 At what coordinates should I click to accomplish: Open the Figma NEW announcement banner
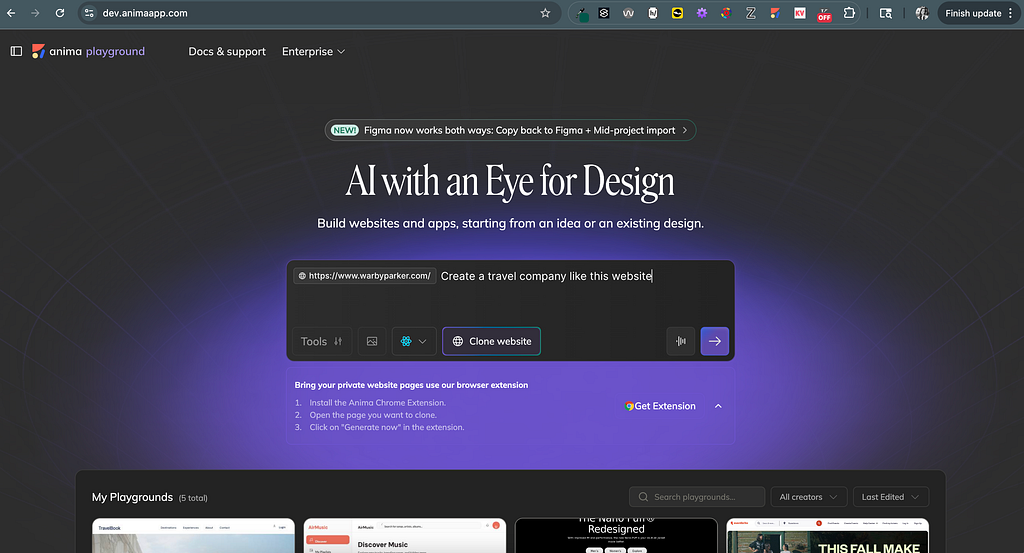[510, 130]
